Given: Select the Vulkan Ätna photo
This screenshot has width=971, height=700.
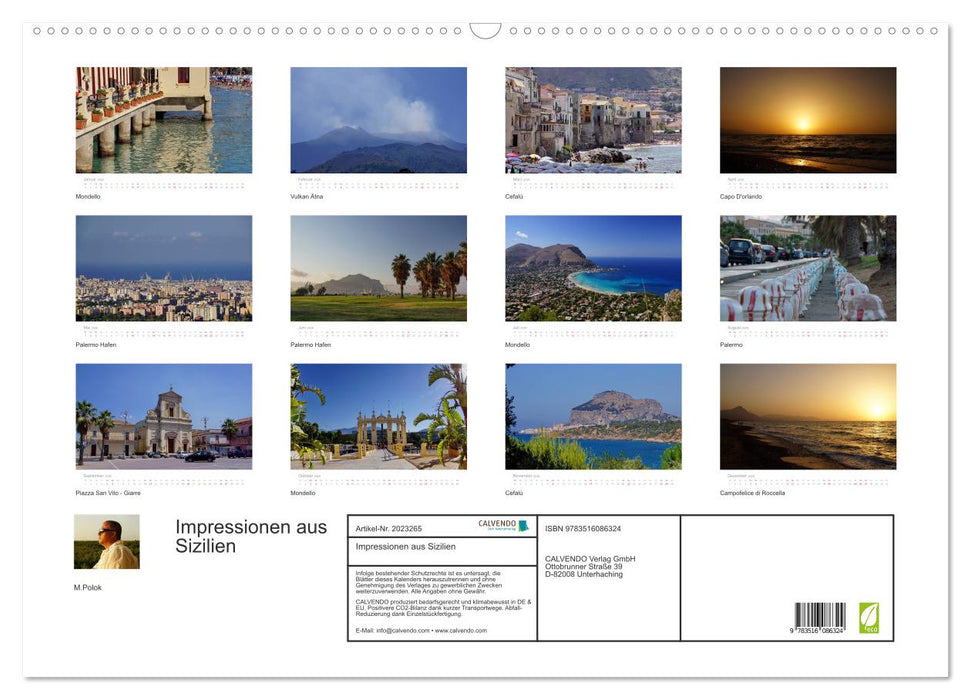Looking at the screenshot, I should [x=377, y=118].
